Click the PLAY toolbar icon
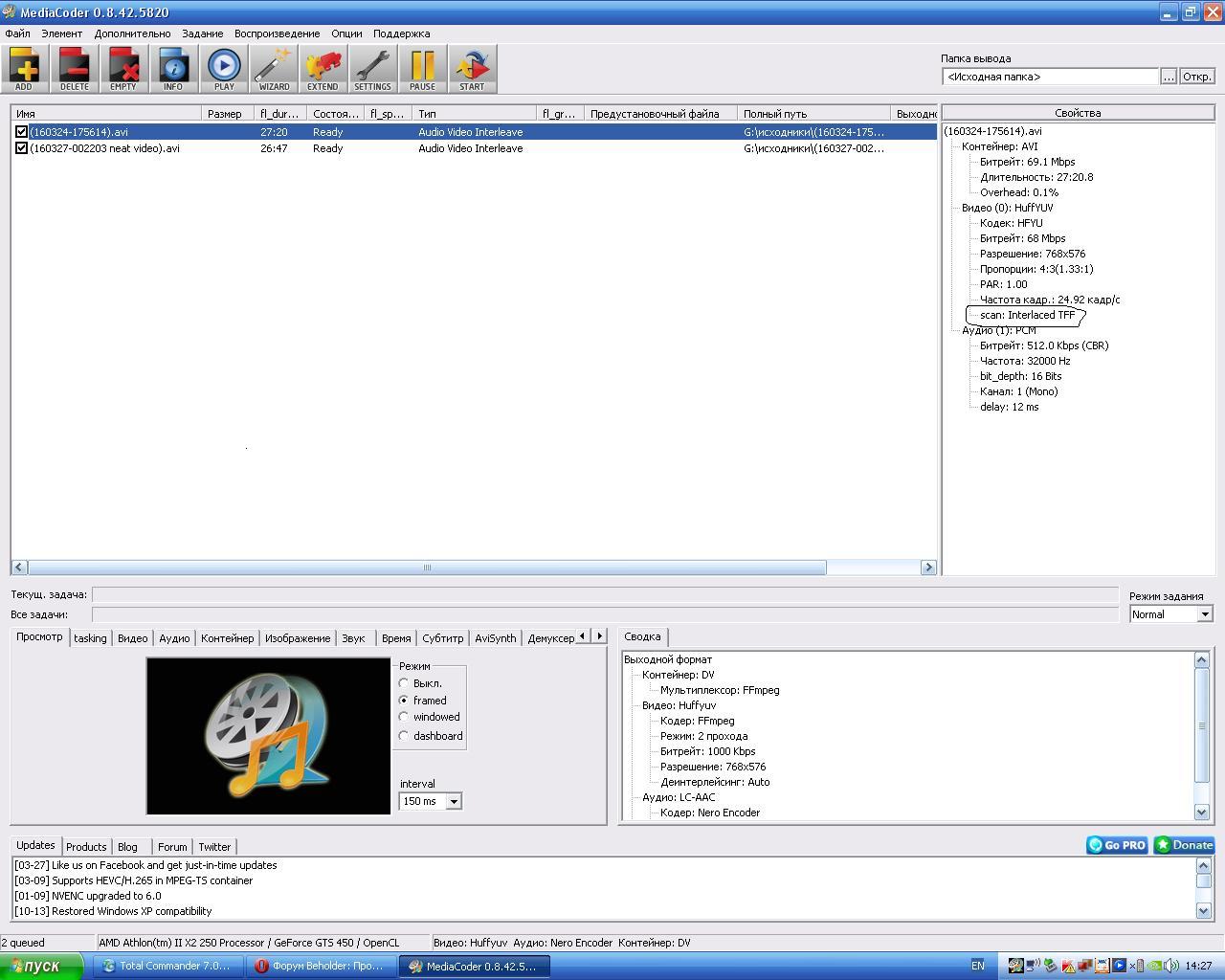 click(224, 69)
